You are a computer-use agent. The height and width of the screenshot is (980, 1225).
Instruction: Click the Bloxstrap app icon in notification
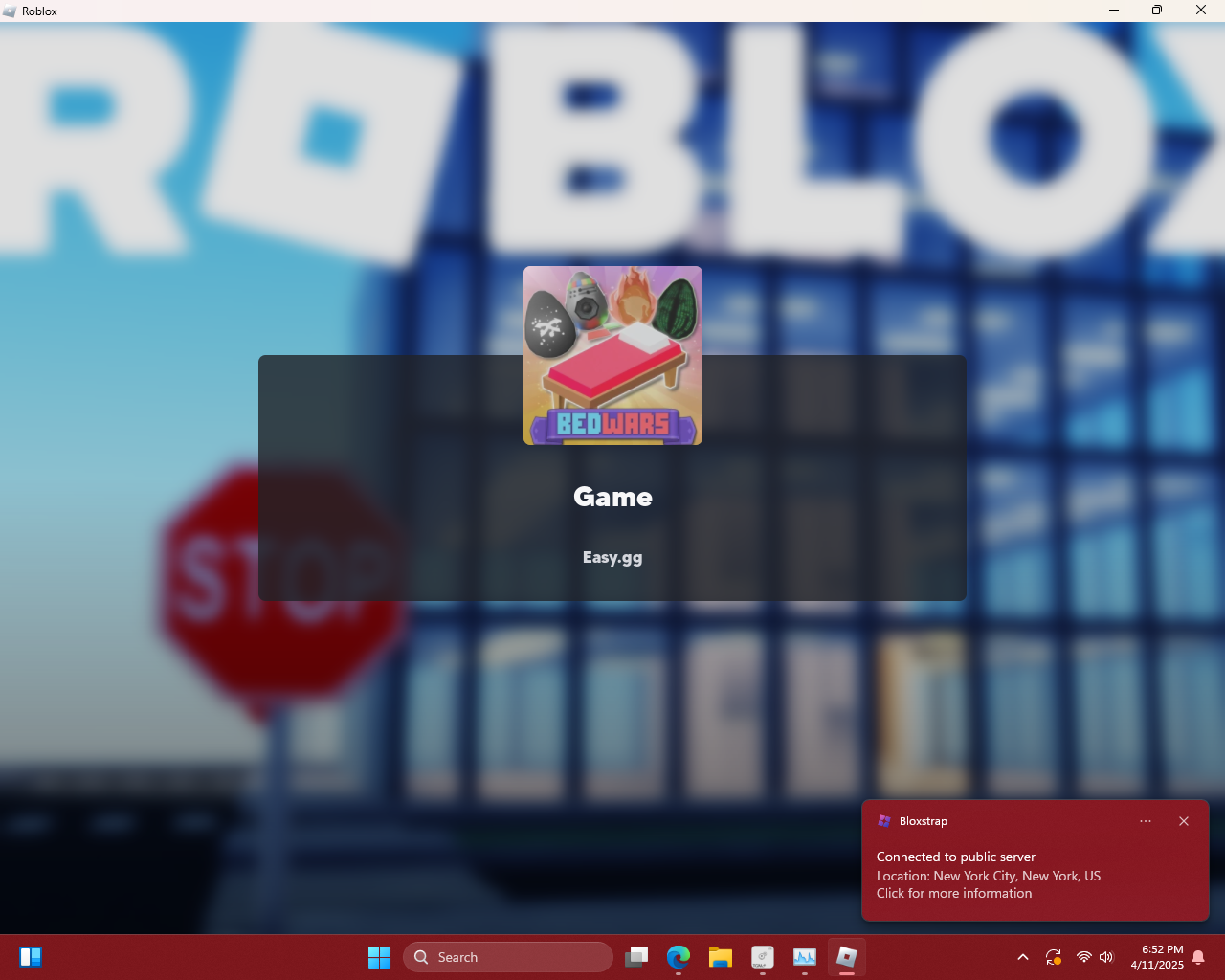(884, 821)
